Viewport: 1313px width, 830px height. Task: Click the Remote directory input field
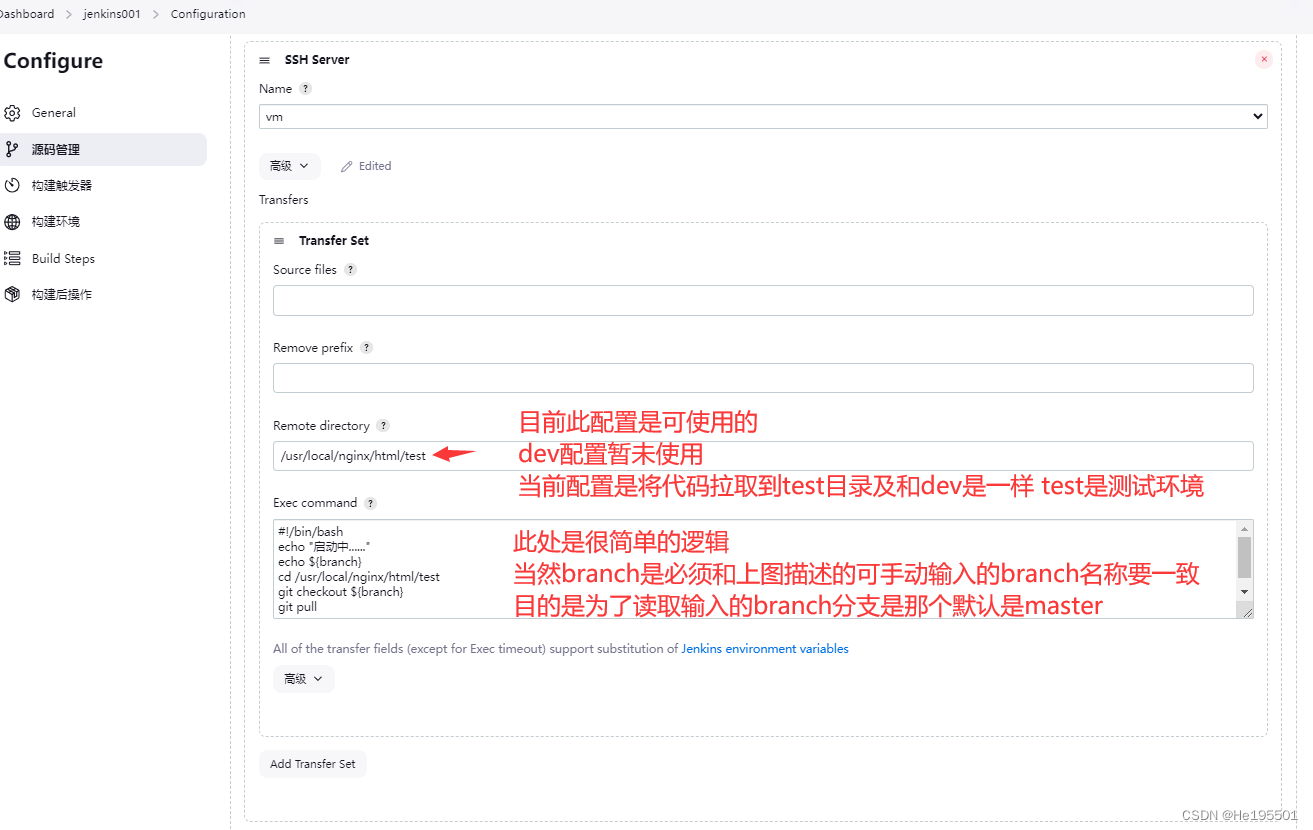[x=763, y=456]
